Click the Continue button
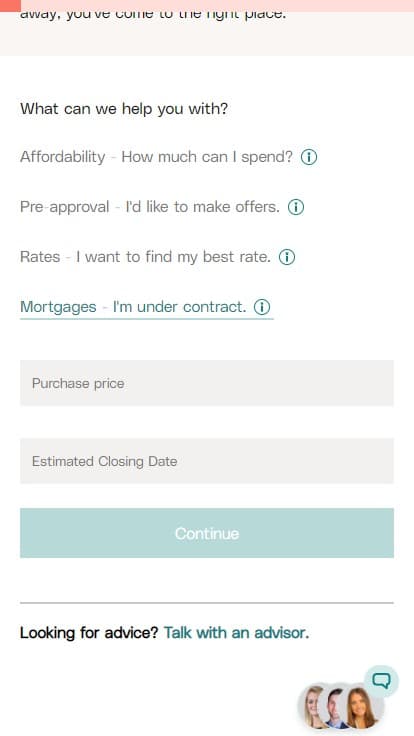Image resolution: width=414 pixels, height=736 pixels. click(x=207, y=533)
